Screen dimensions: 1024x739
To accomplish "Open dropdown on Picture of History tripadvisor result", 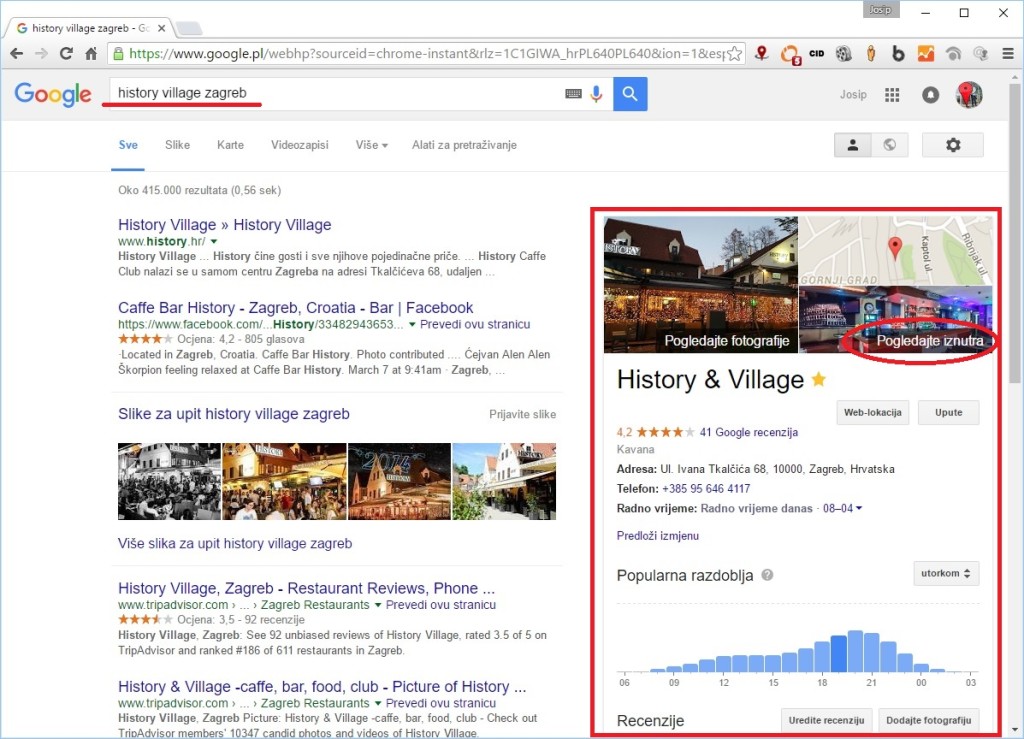I will pos(377,704).
